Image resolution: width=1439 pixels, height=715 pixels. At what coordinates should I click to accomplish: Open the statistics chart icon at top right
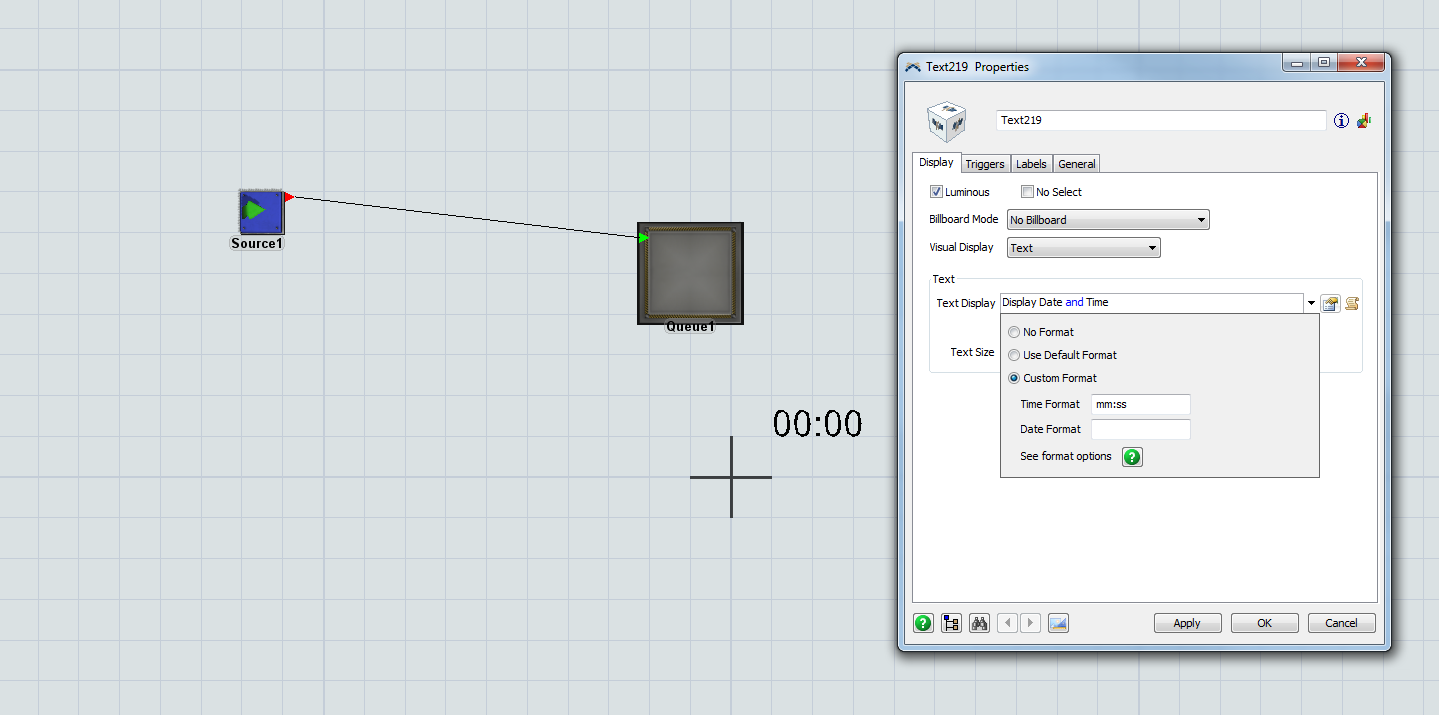[x=1363, y=120]
